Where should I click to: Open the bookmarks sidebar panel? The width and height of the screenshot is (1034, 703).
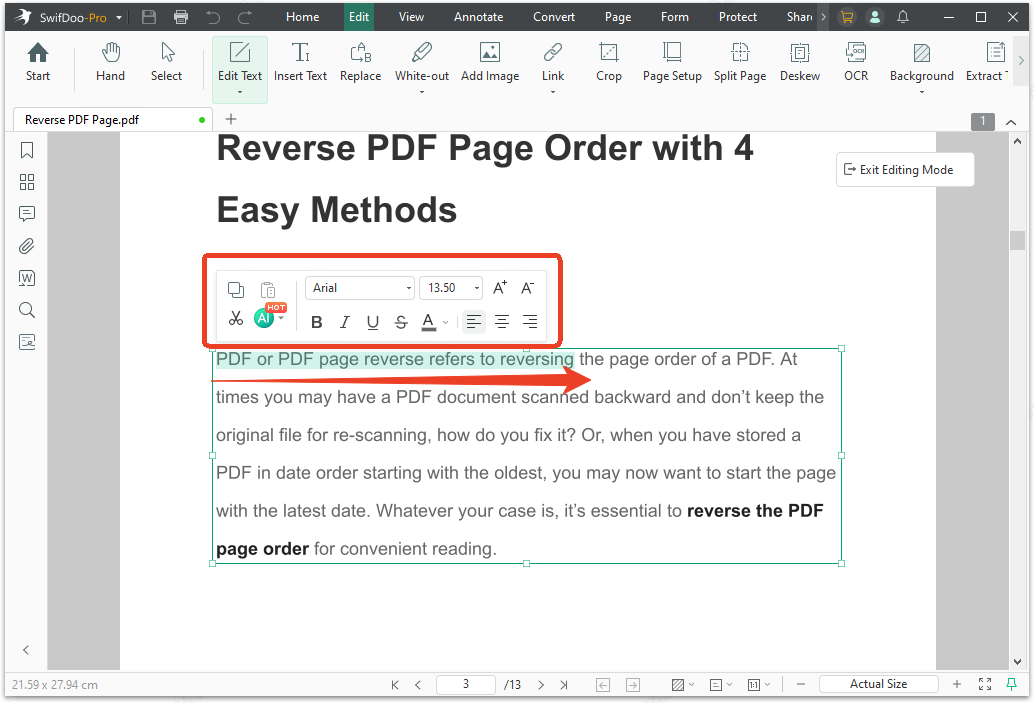tap(27, 150)
